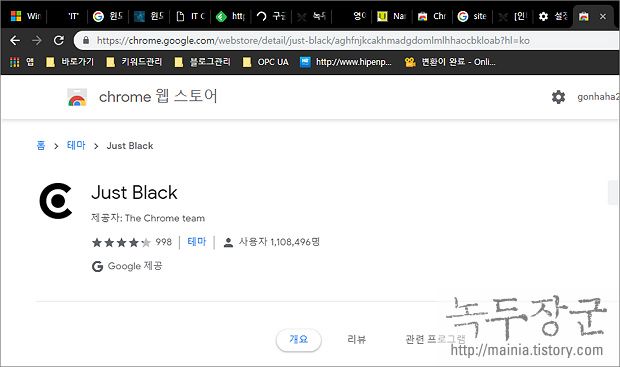620x367 pixels.
Task: Go to 테마 in the breadcrumb
Action: click(76, 146)
